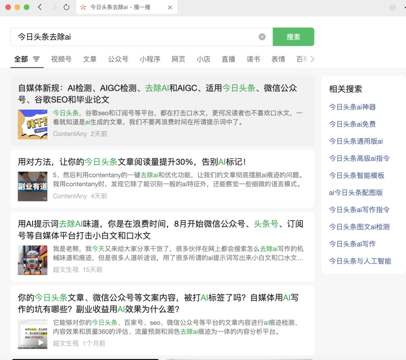Screen dimensions: 406x360
Task: Switch to the 文章 tab
Action: coord(90,59)
